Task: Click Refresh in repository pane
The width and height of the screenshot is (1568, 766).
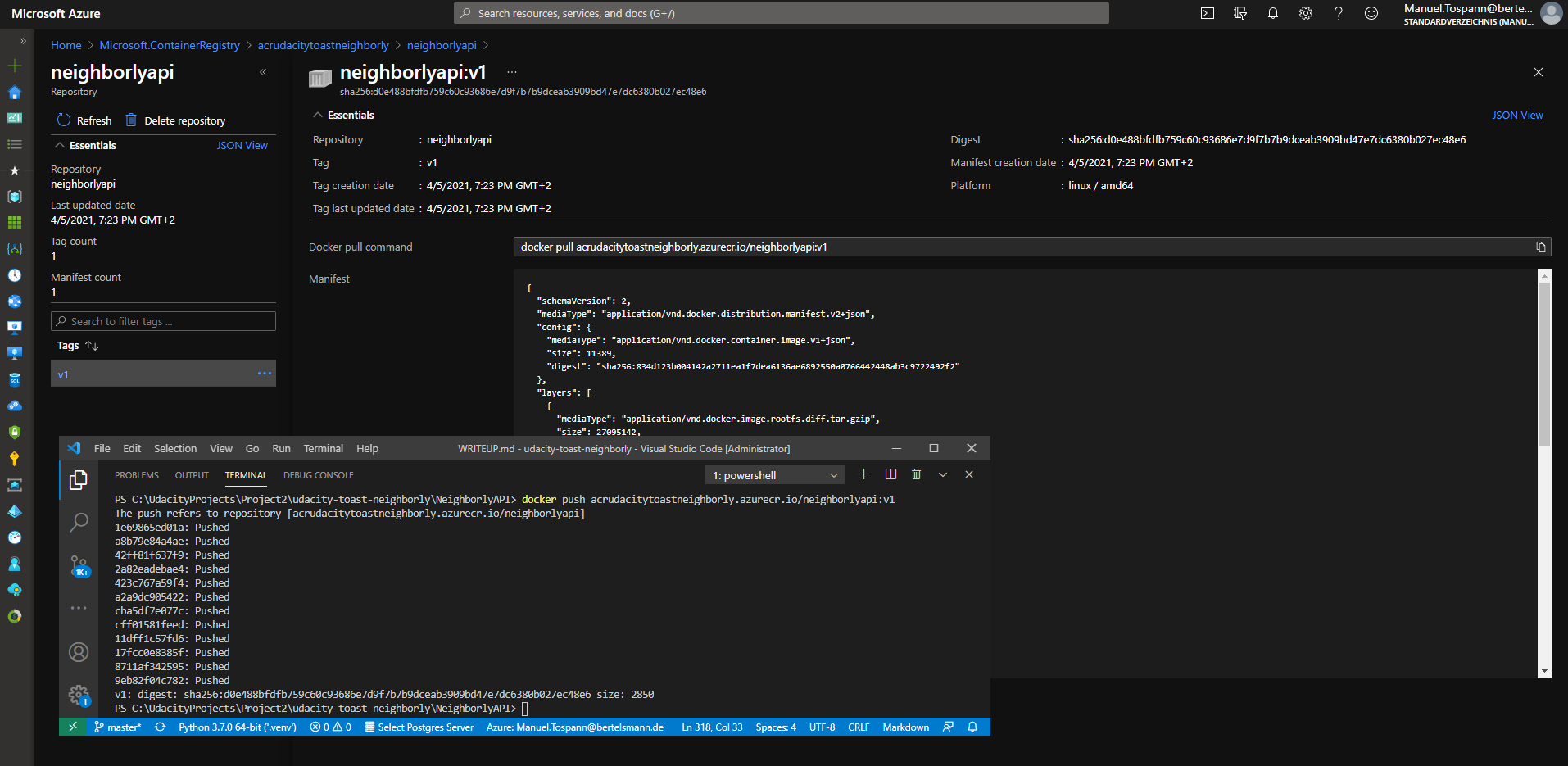Action: pos(84,120)
